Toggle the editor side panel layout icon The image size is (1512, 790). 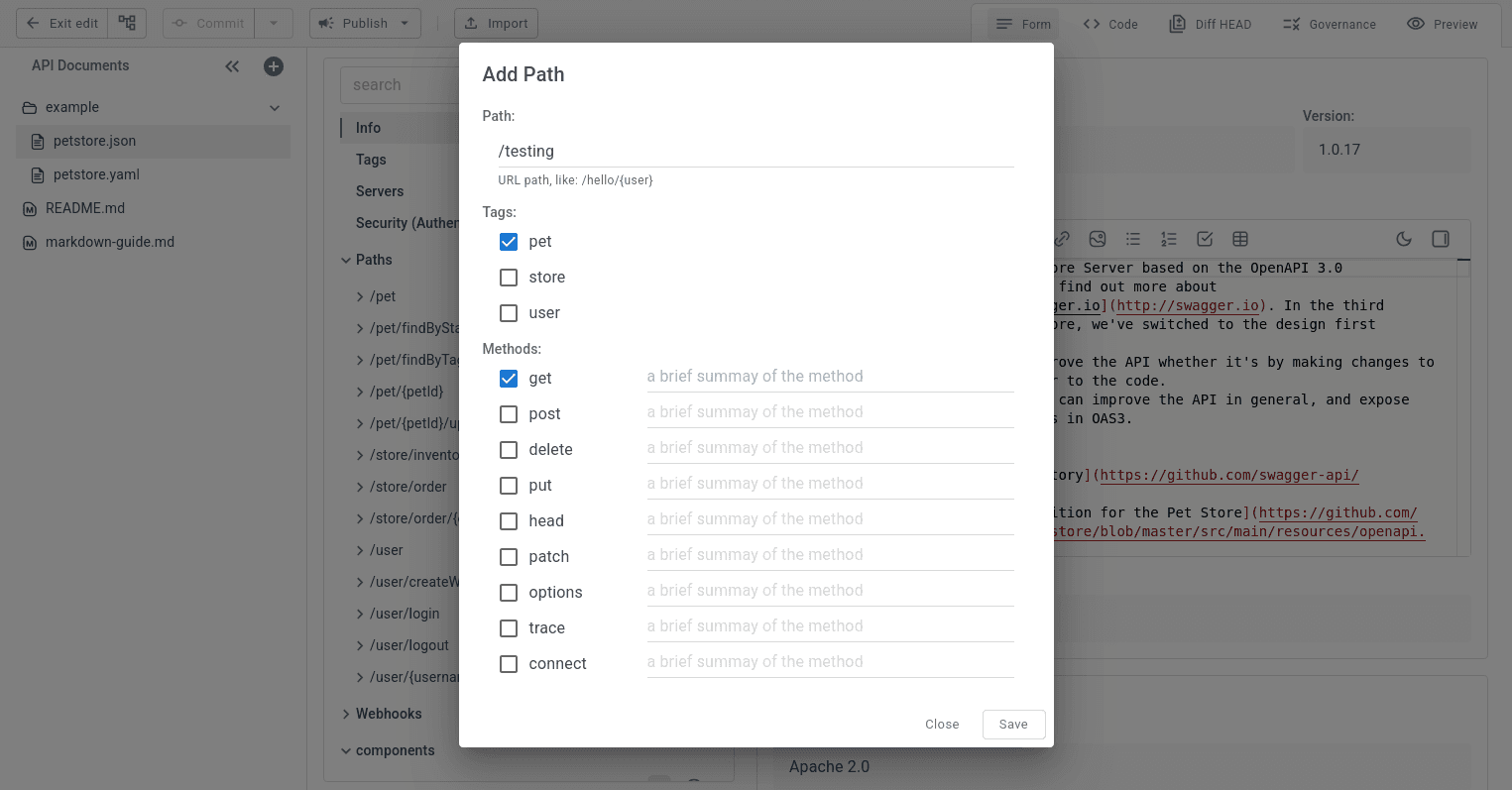click(1441, 239)
